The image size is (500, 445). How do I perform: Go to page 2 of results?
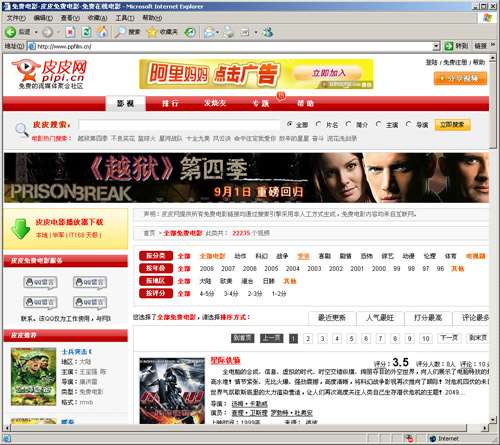point(308,339)
